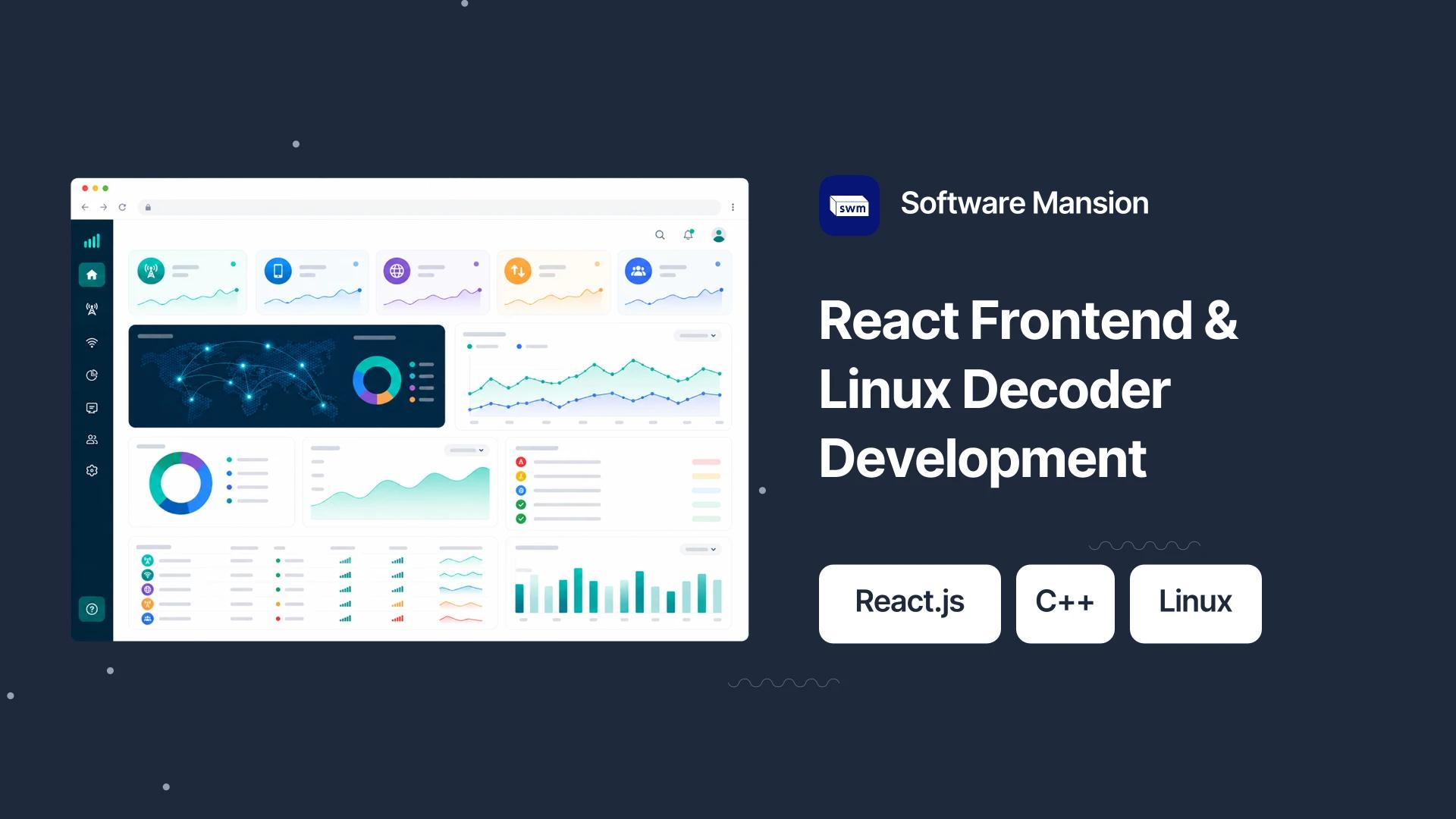1456x819 pixels.
Task: Click the messages icon in the sidebar
Action: point(92,408)
